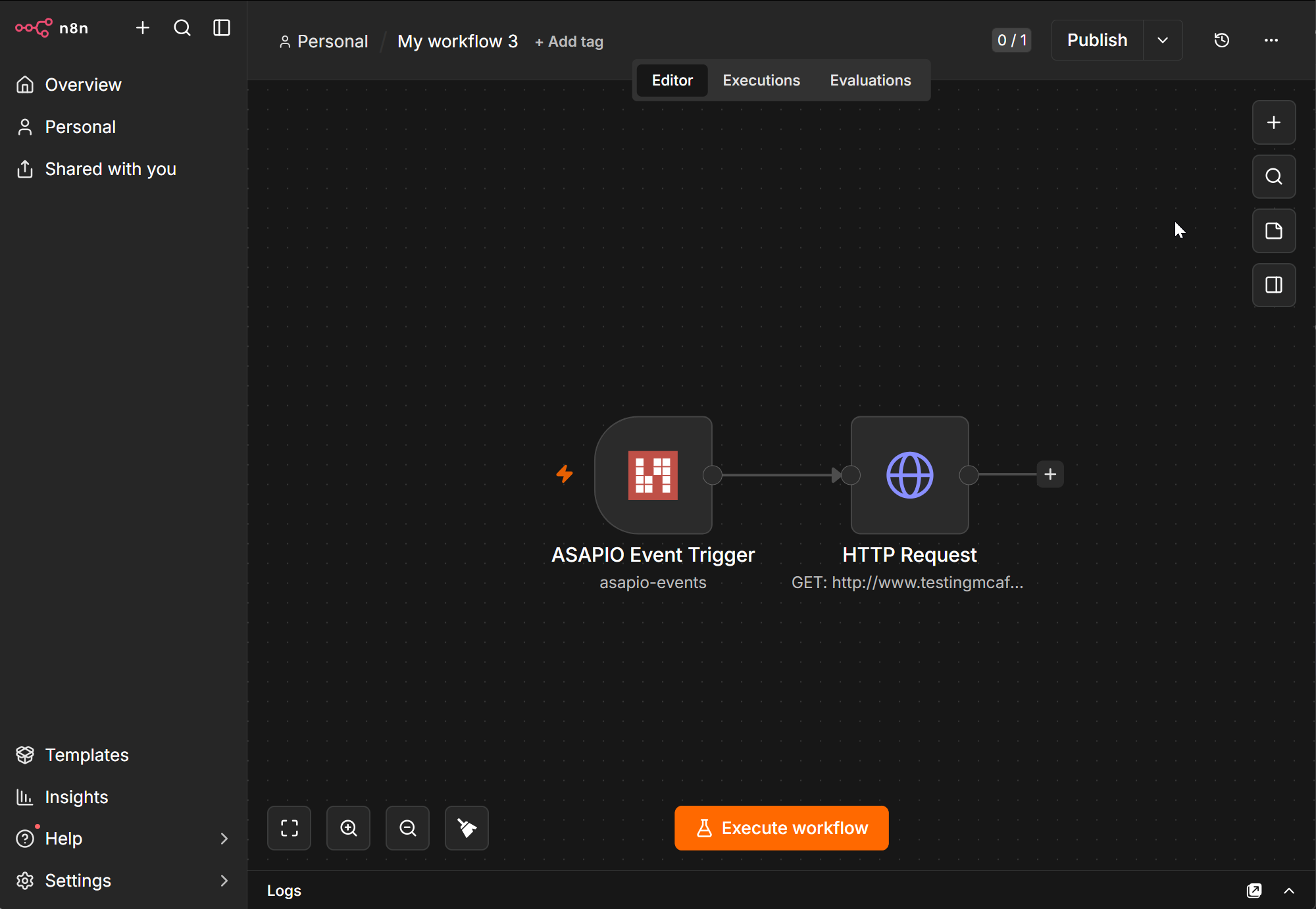The width and height of the screenshot is (1316, 909).
Task: Fit workflow to view
Action: 290,828
